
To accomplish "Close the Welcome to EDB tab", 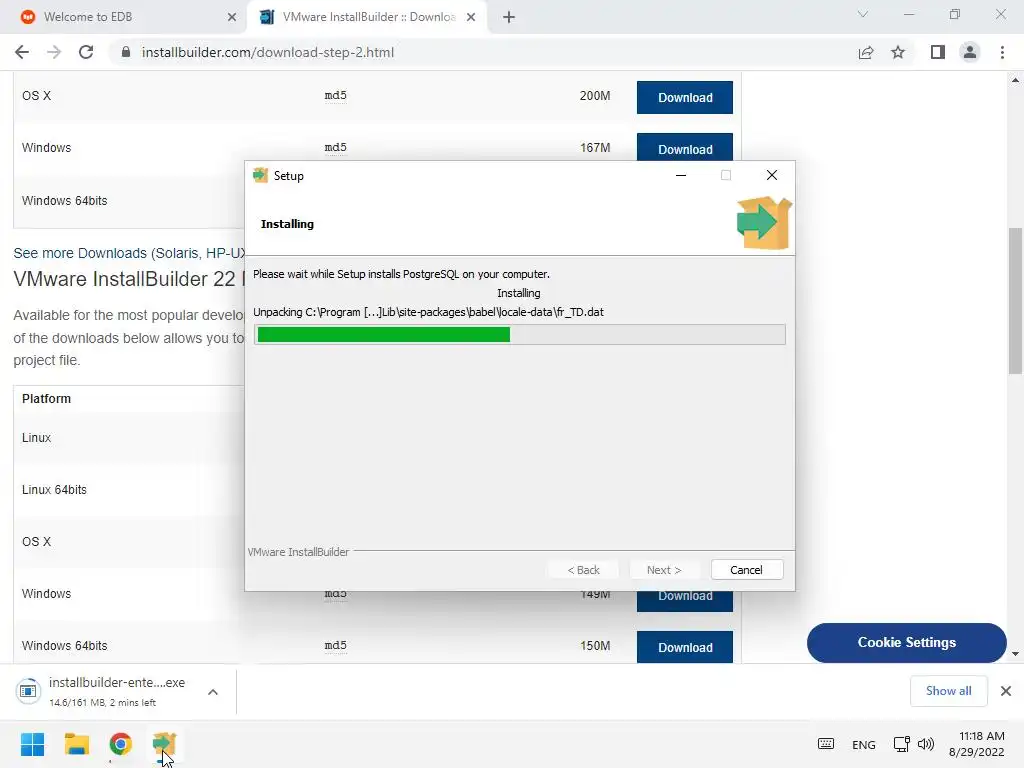I will pos(232,17).
